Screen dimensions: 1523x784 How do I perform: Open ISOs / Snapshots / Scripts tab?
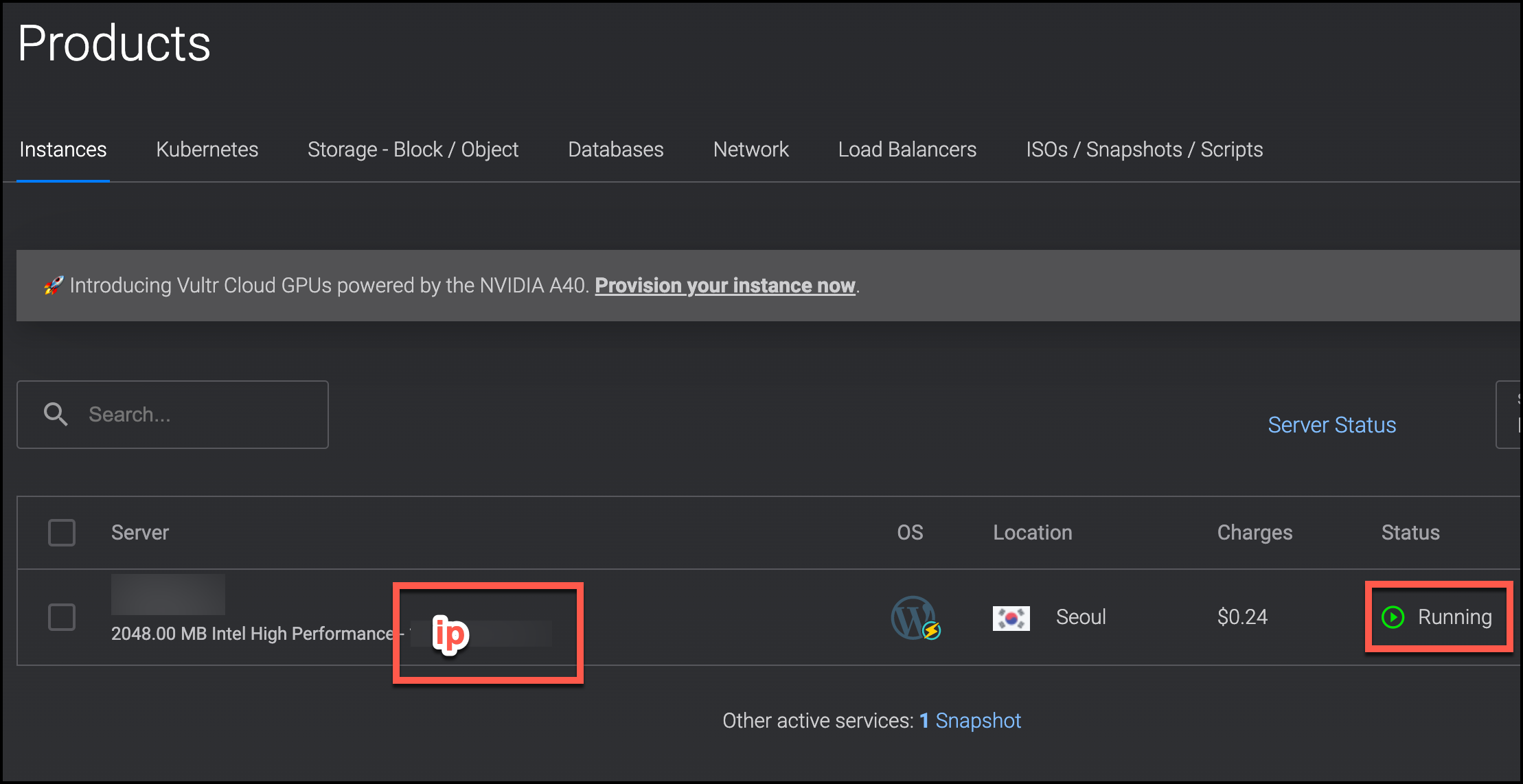point(1144,149)
